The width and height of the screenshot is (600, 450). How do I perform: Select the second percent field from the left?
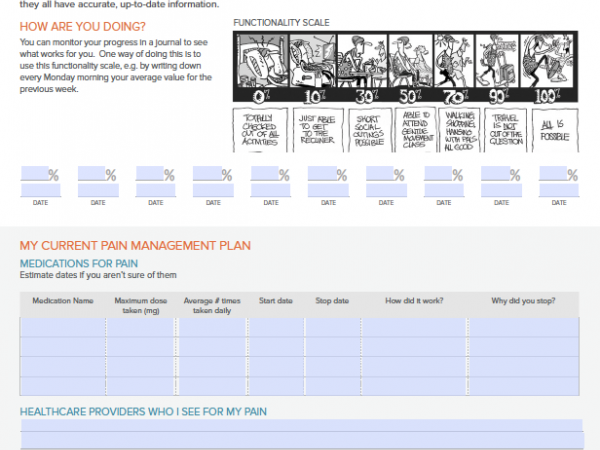click(92, 173)
